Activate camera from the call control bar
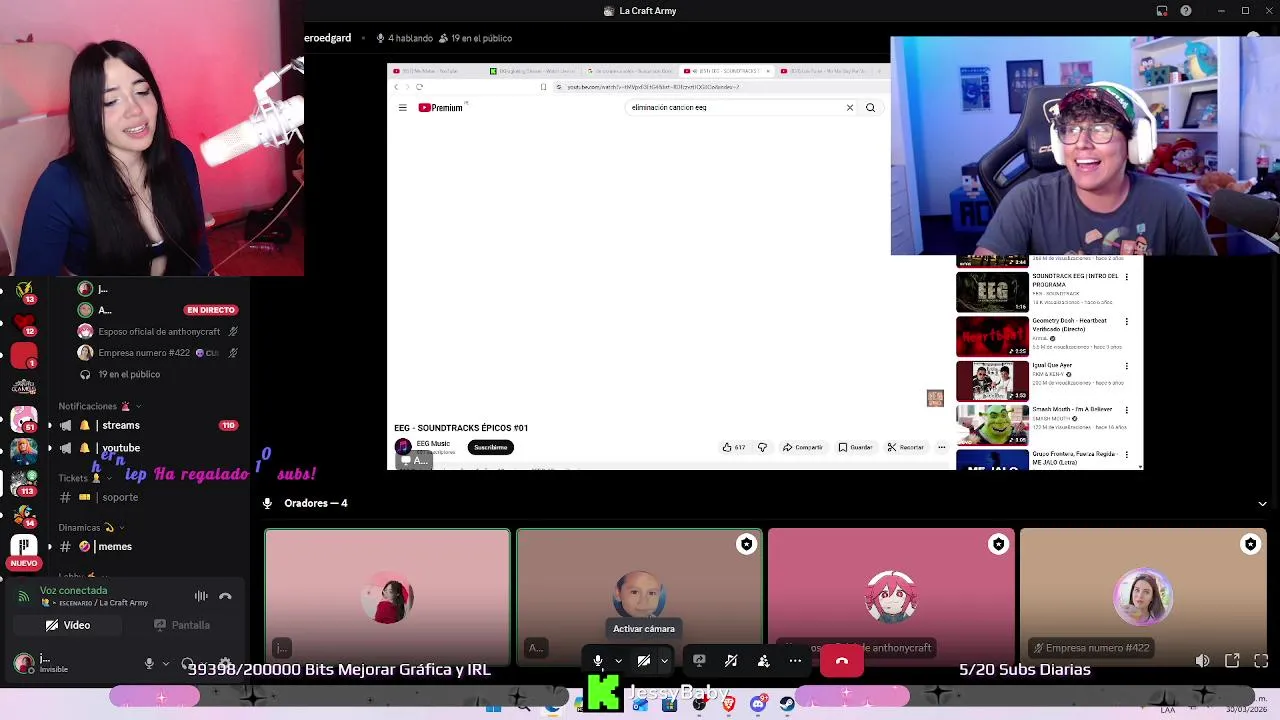1280x720 pixels. [x=644, y=661]
